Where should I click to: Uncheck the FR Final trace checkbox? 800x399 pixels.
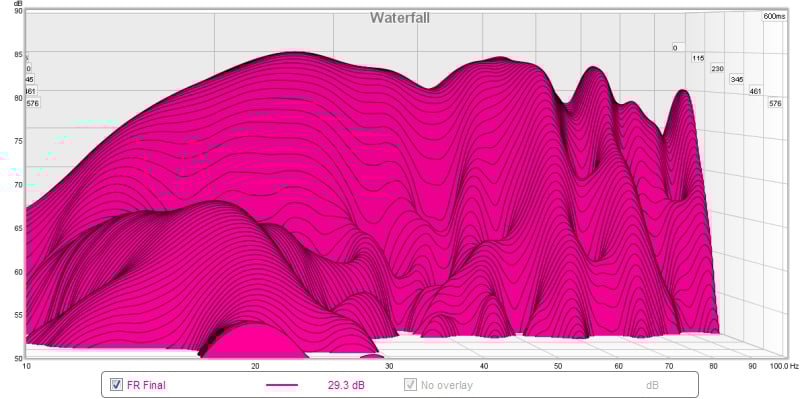coord(117,385)
